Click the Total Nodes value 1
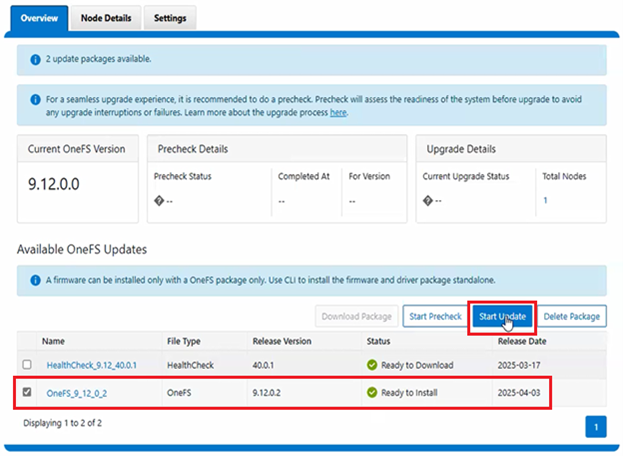This screenshot has height=456, width=623. (x=545, y=200)
